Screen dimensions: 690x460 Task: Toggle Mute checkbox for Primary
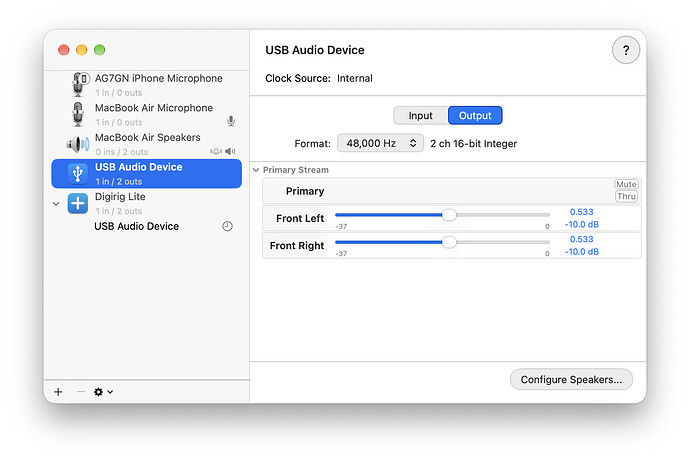click(626, 184)
